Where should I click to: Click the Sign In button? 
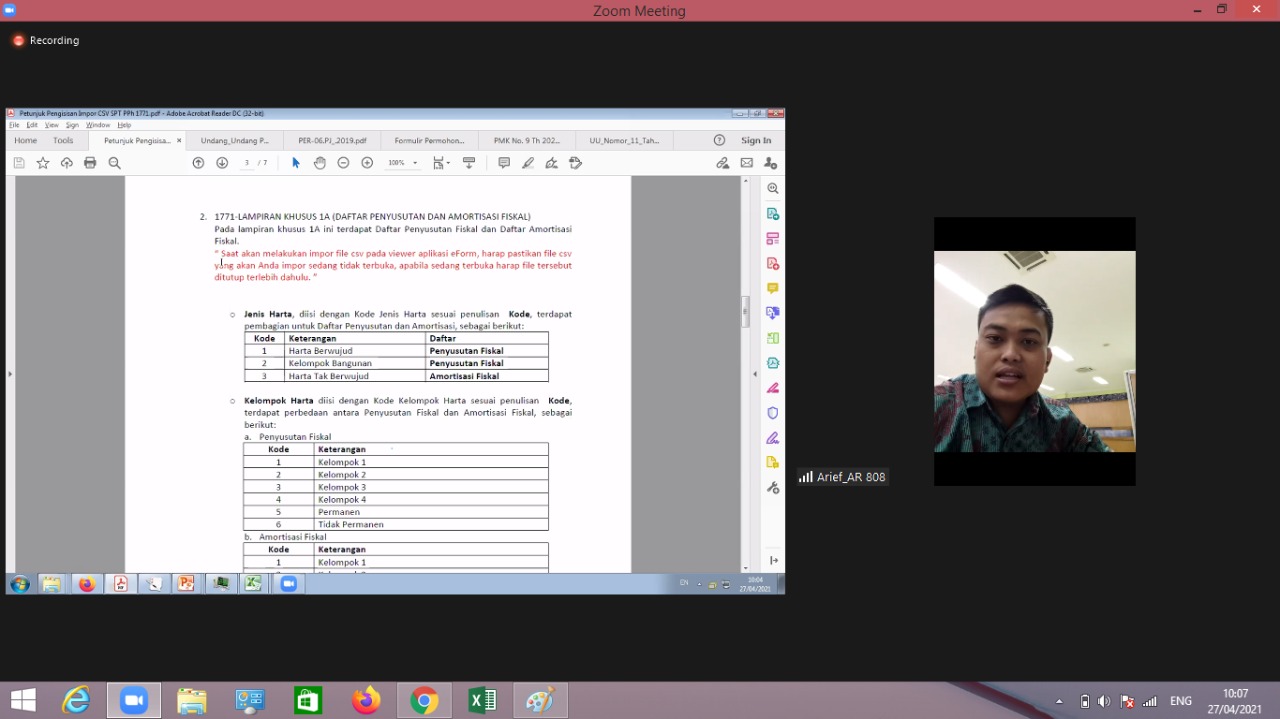tap(756, 141)
